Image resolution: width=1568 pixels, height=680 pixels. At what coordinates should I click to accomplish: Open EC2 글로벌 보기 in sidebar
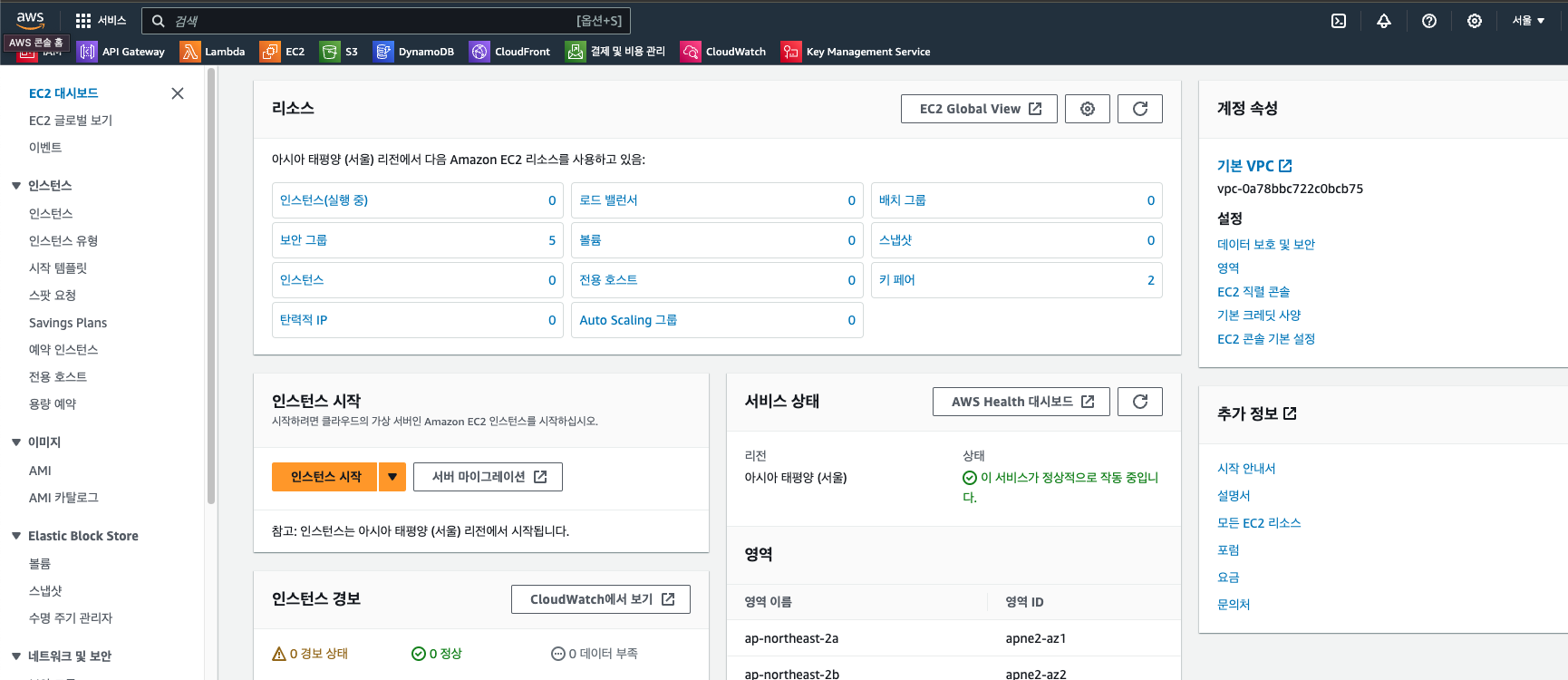pyautogui.click(x=71, y=121)
